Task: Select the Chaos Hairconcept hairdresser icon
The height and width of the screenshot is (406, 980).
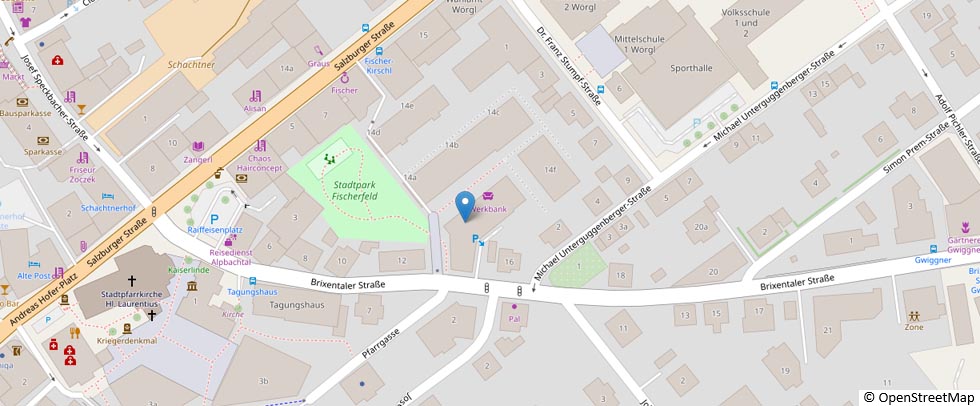Action: tap(261, 146)
